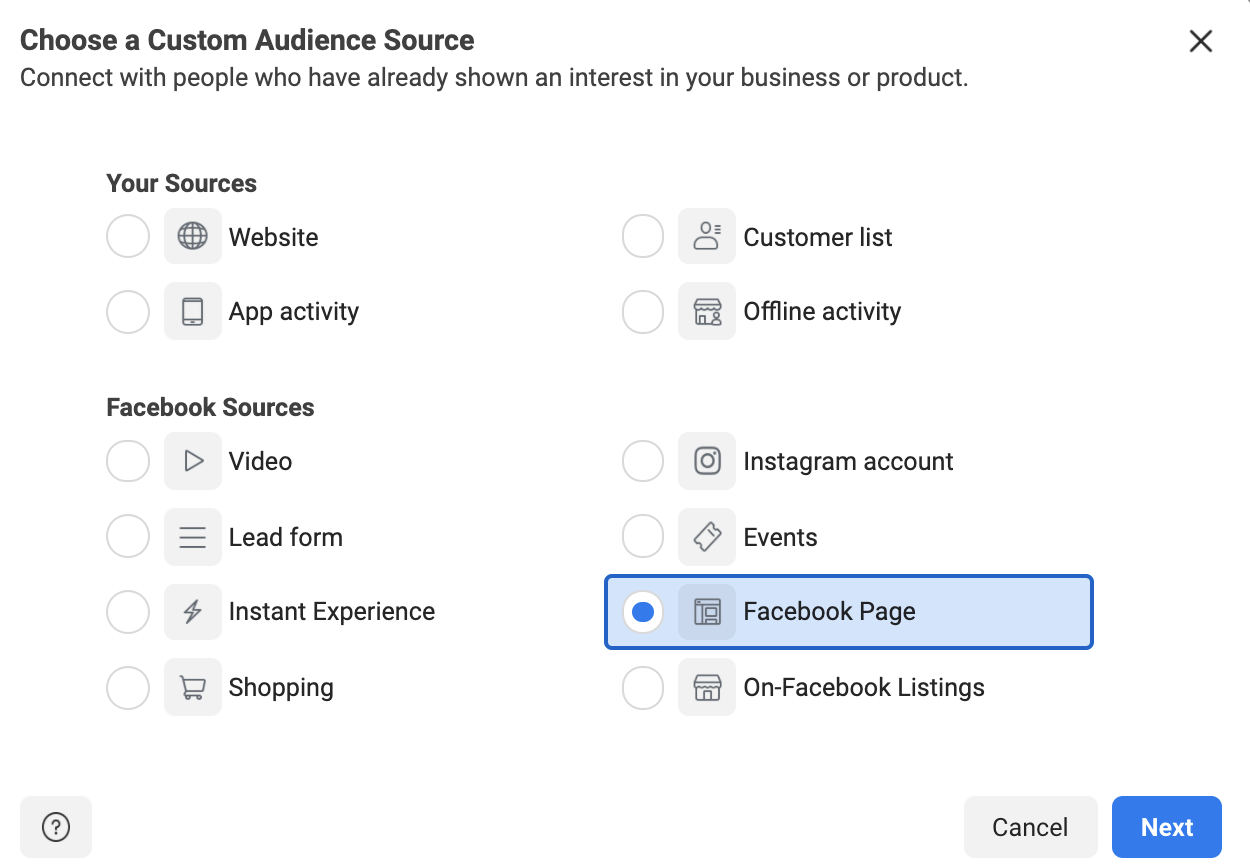
Task: Click the Events ticket icon
Action: click(707, 537)
